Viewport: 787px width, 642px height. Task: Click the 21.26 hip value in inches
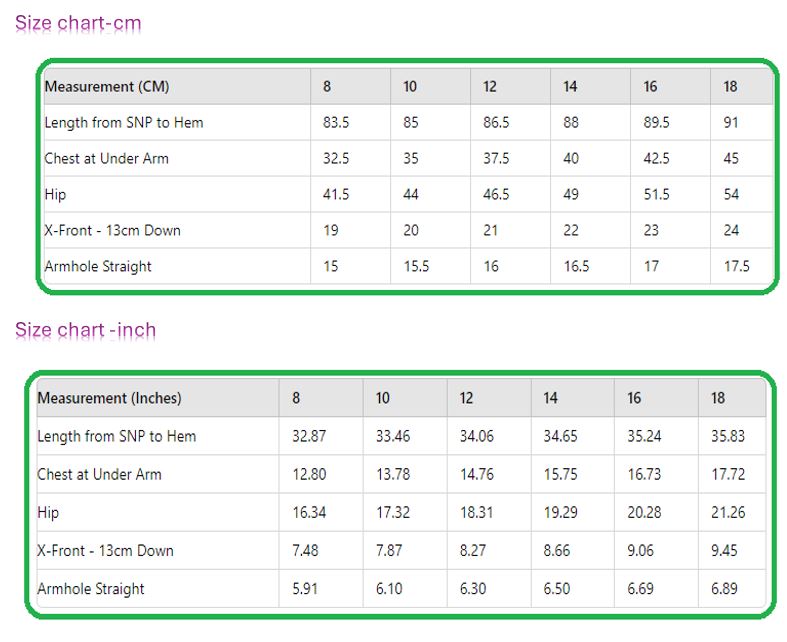click(728, 512)
